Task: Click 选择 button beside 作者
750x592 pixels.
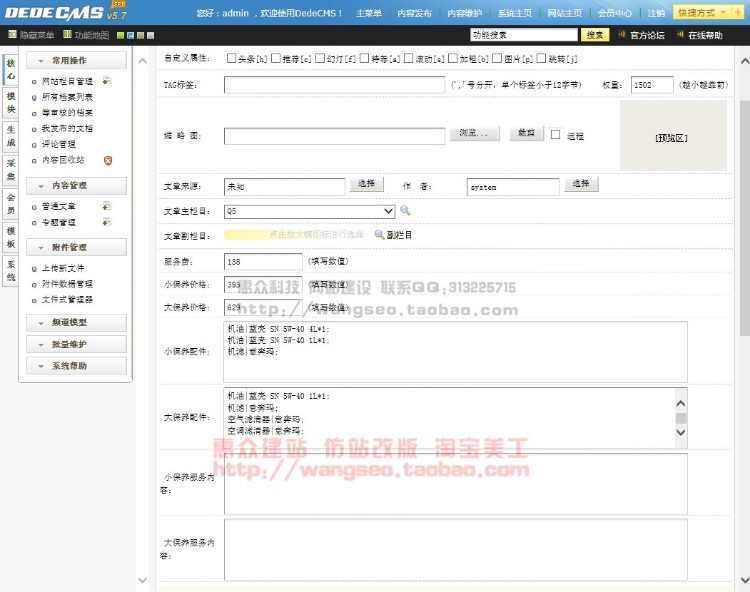Action: [581, 184]
